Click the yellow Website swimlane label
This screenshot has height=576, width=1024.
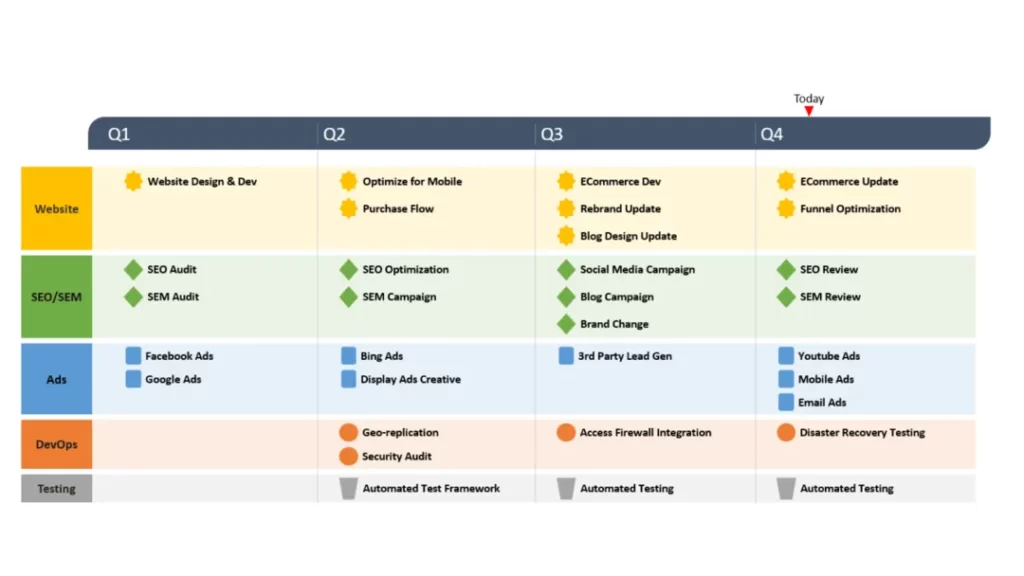tap(56, 208)
